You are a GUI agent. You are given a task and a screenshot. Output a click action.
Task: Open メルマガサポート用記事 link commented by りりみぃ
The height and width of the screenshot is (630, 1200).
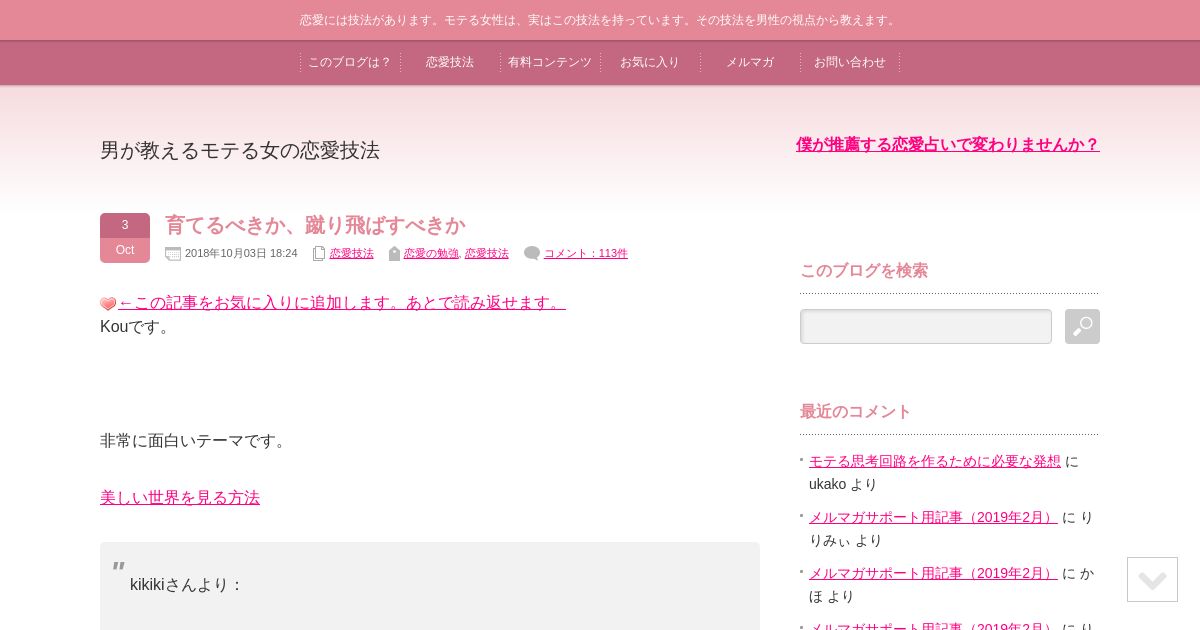coord(933,517)
